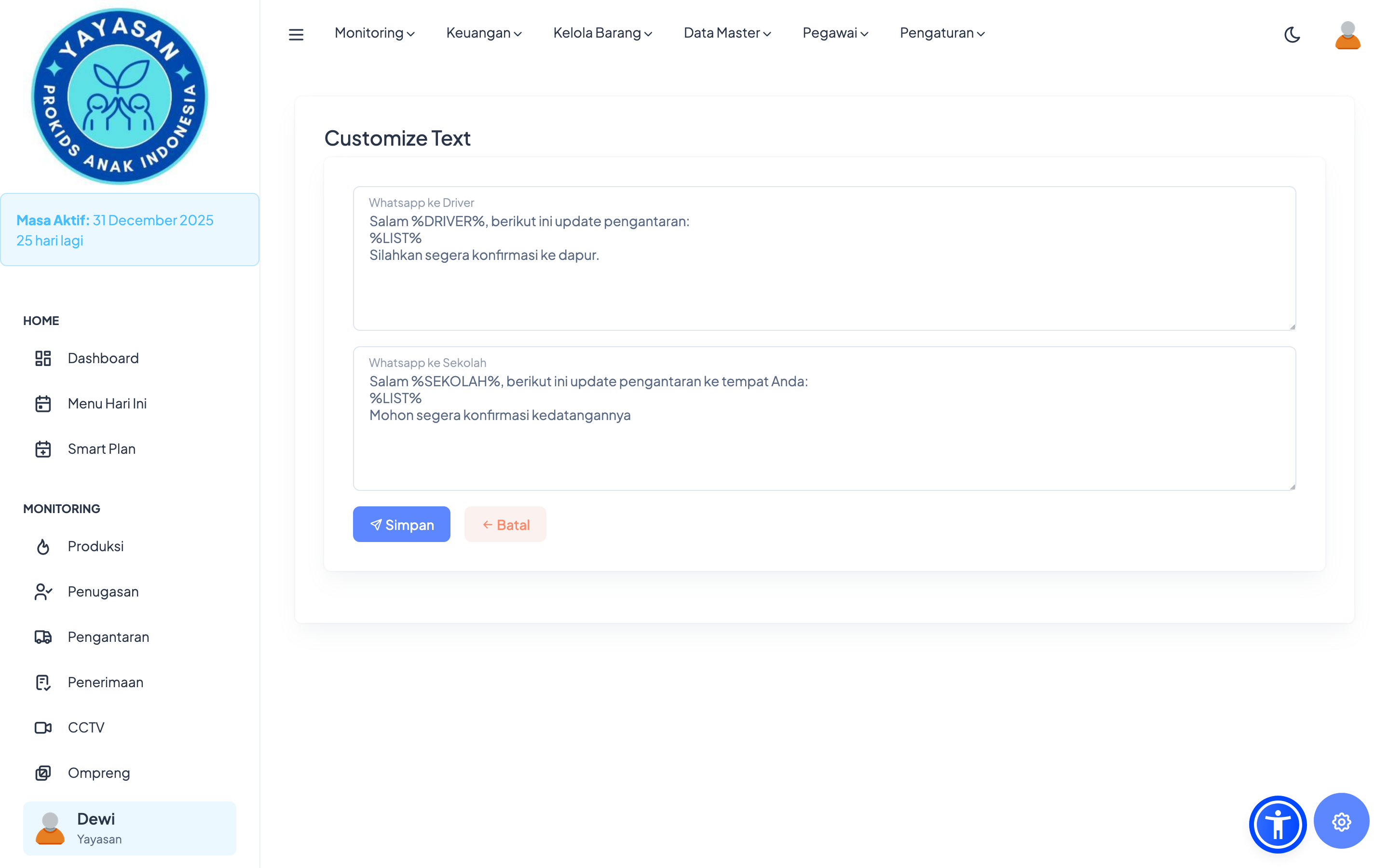
Task: Open the user avatar menu at top right
Action: (1347, 34)
